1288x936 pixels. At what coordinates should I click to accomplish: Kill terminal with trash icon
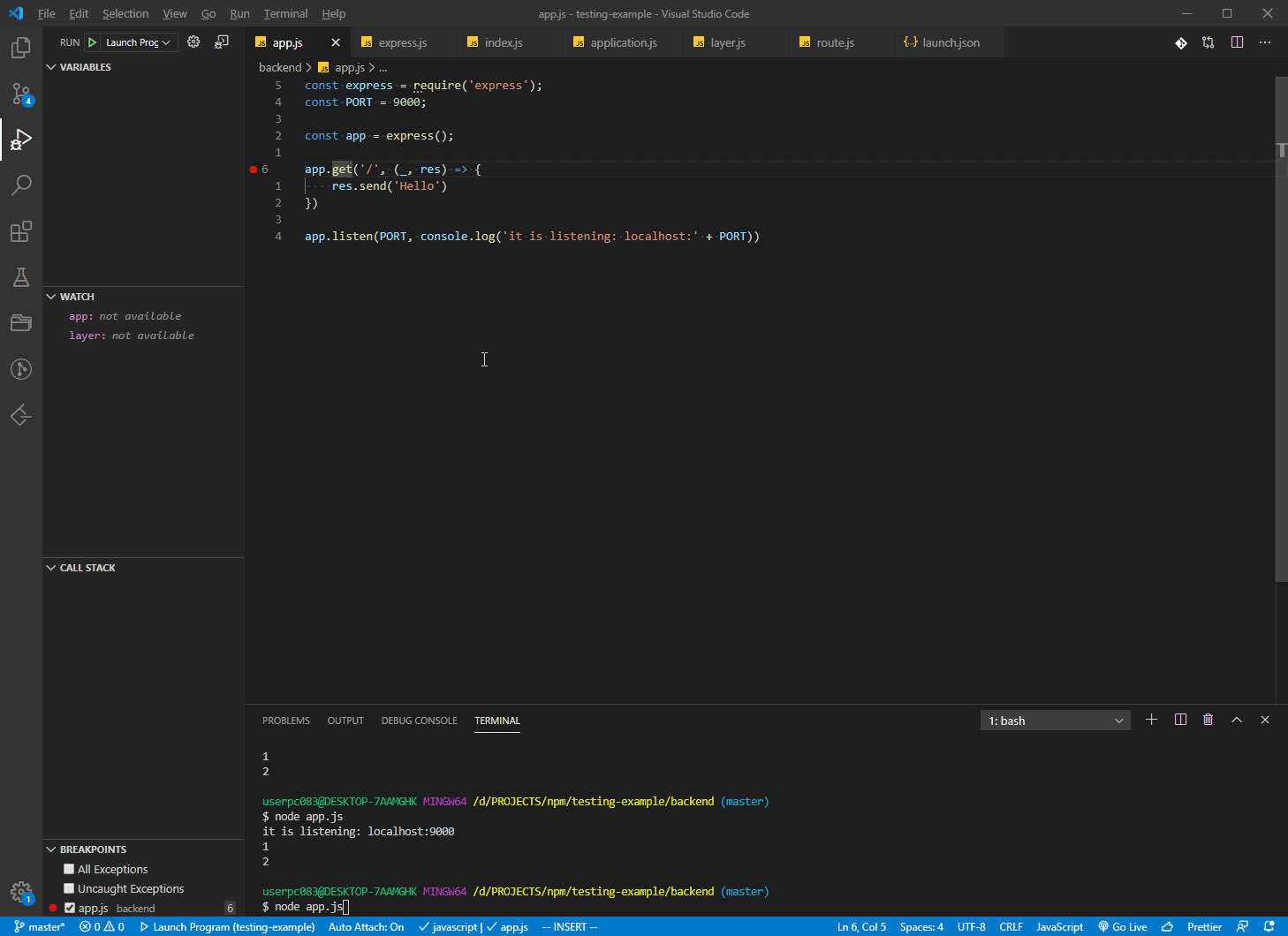(x=1208, y=720)
